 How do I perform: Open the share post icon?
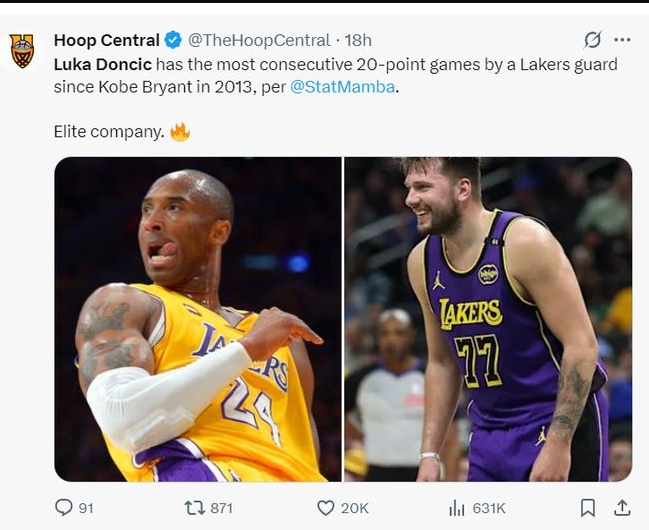tap(622, 508)
